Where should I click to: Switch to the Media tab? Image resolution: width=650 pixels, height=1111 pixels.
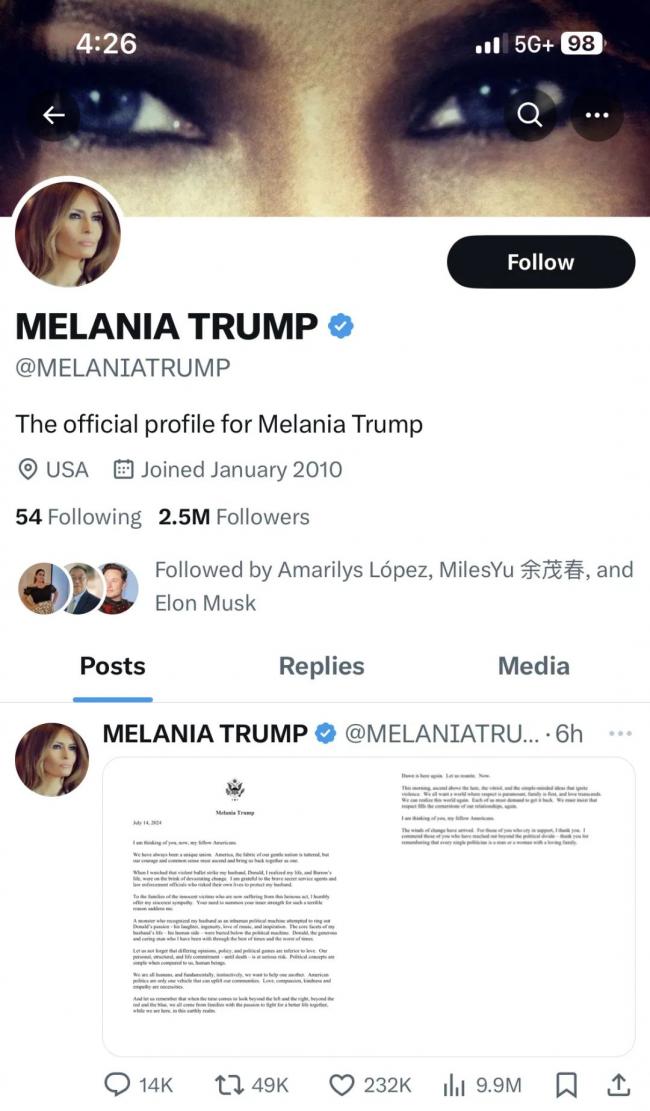click(533, 666)
